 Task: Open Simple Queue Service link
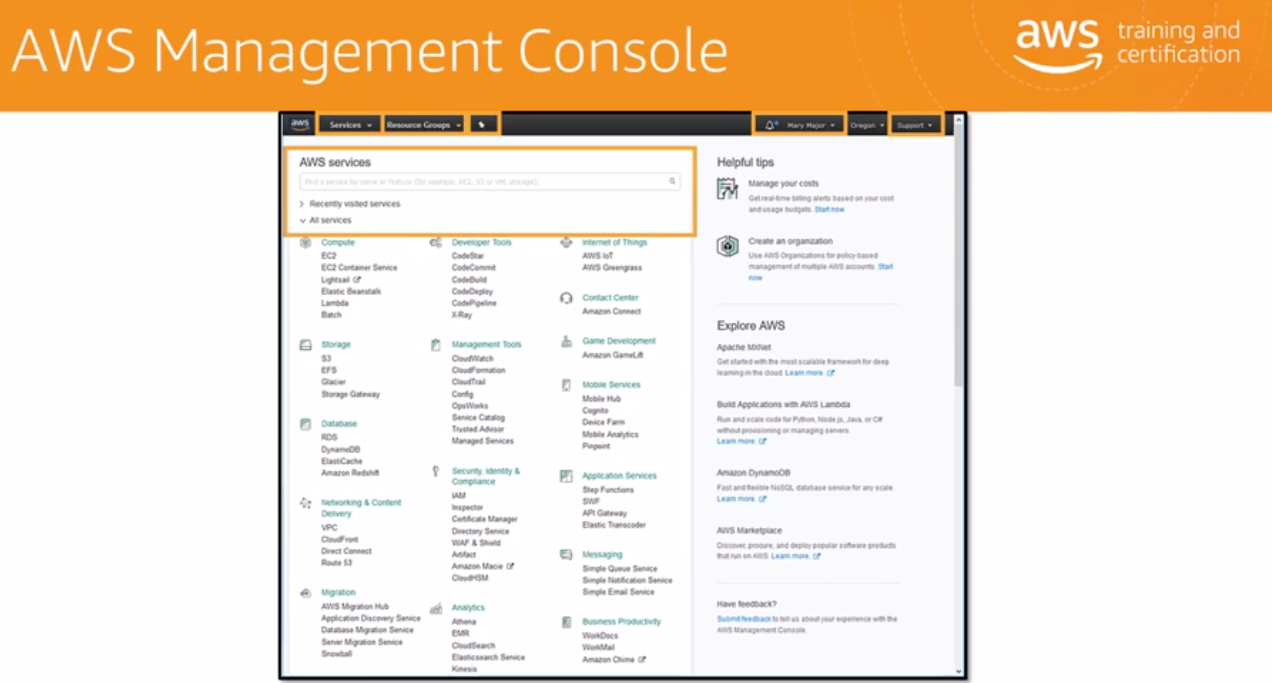[620, 568]
